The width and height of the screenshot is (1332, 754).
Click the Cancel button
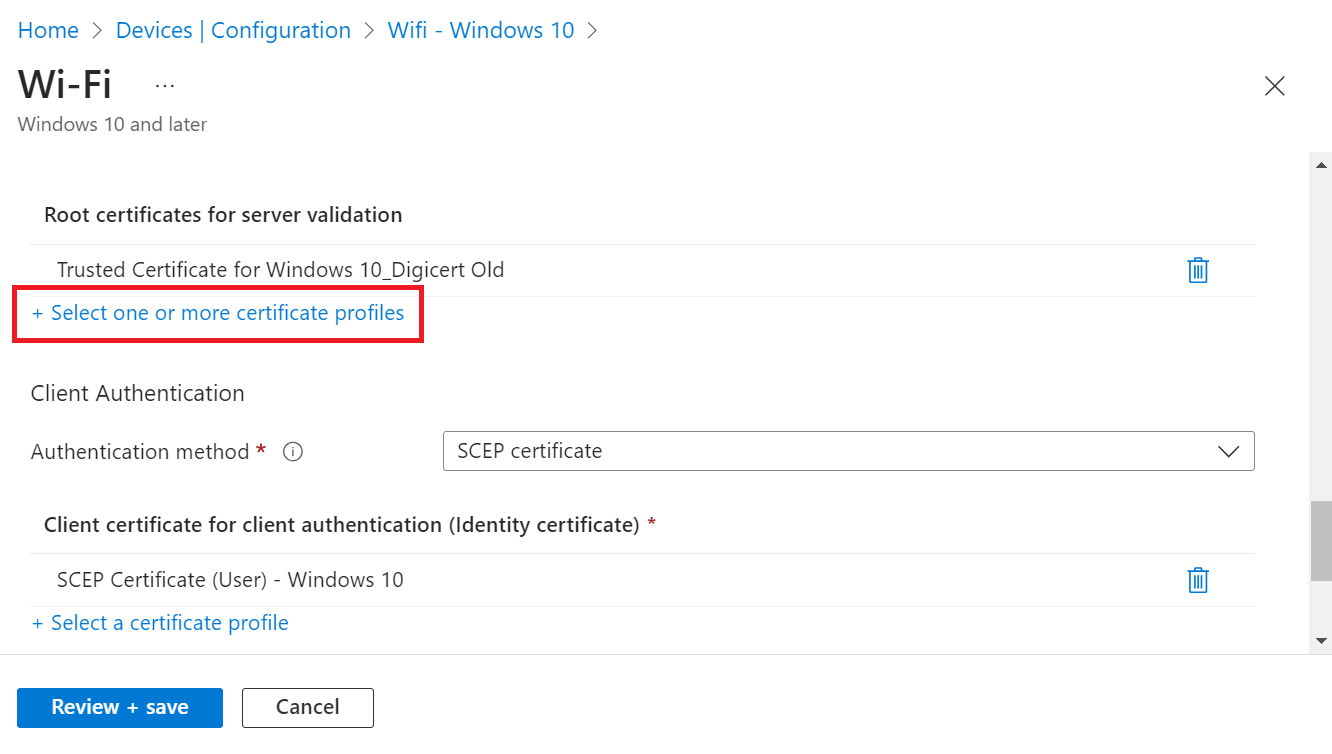(308, 707)
